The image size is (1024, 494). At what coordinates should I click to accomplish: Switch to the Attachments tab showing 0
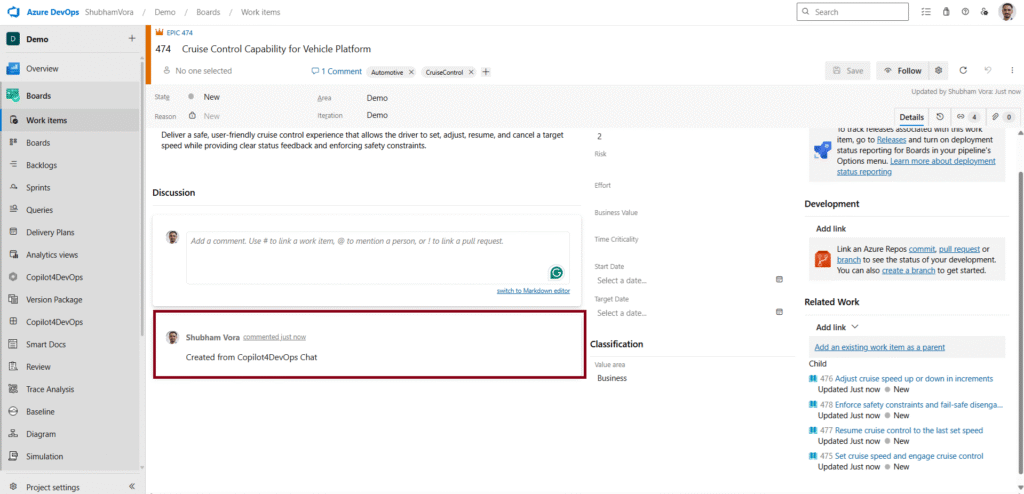tap(1002, 117)
